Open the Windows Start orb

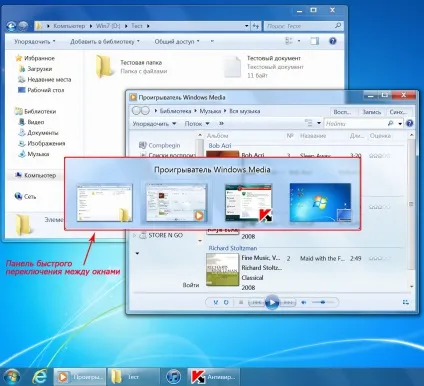click(12, 377)
